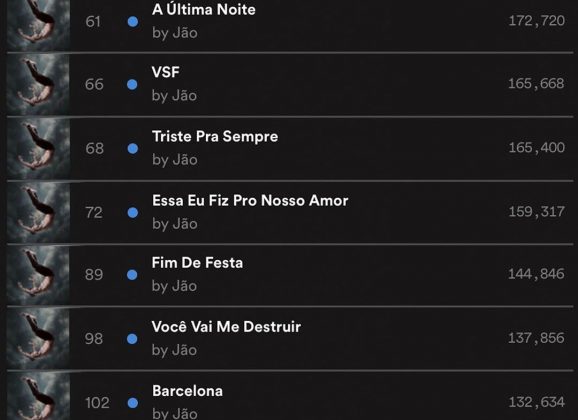The width and height of the screenshot is (578, 420).
Task: Click blue dot beside Essa Eu Fiz Pro Nosso Amor
Action: coord(133,213)
